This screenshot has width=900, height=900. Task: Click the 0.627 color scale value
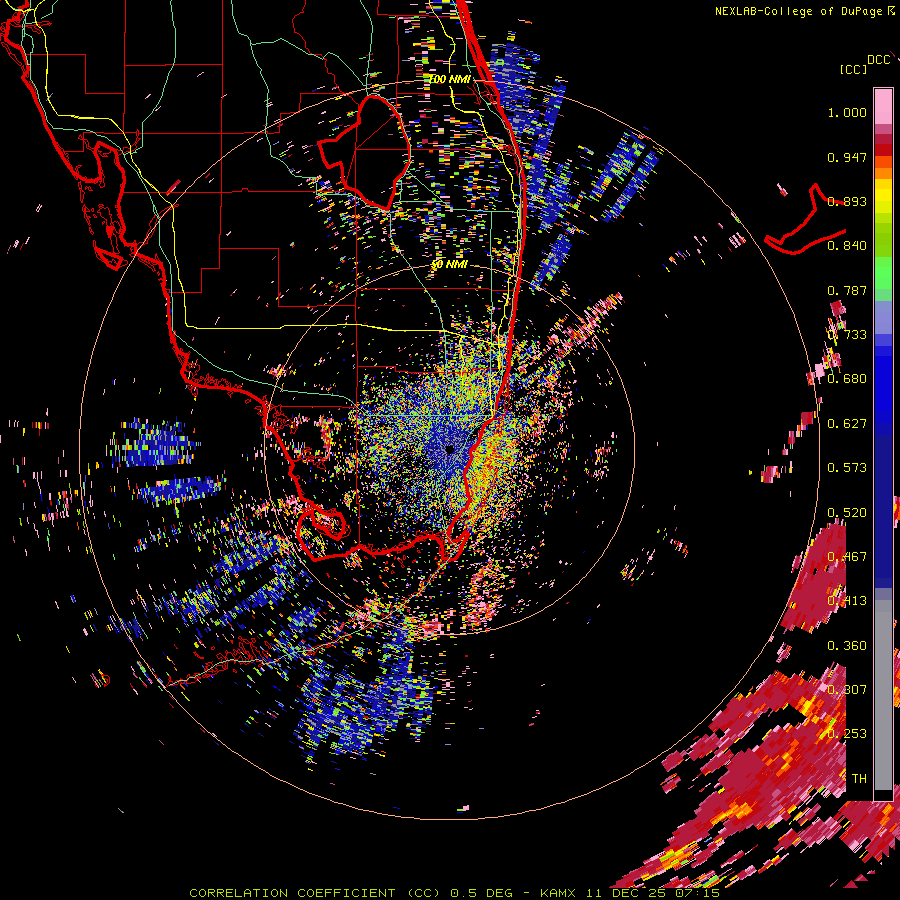click(x=847, y=424)
